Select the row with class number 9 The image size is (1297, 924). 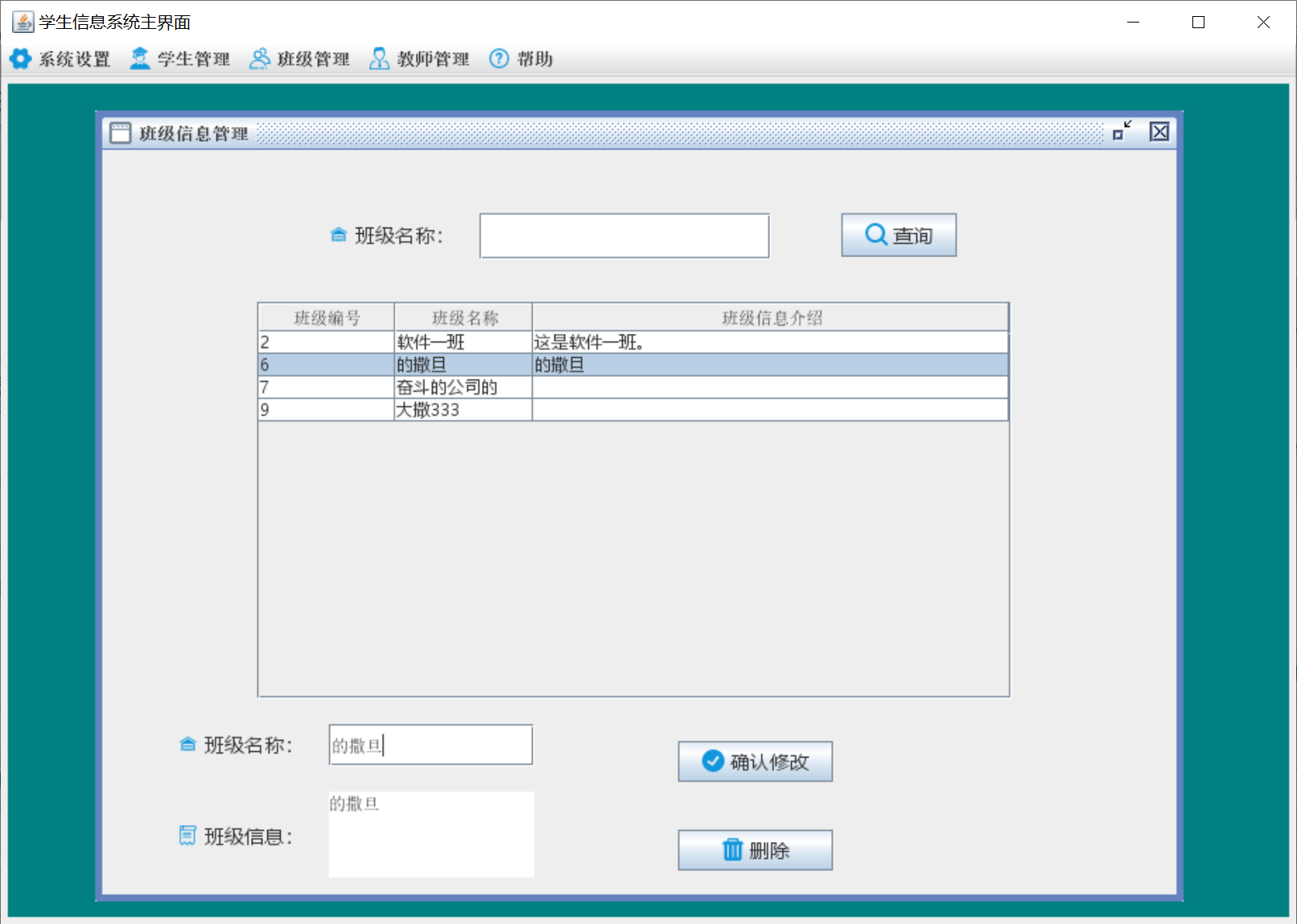coord(633,410)
